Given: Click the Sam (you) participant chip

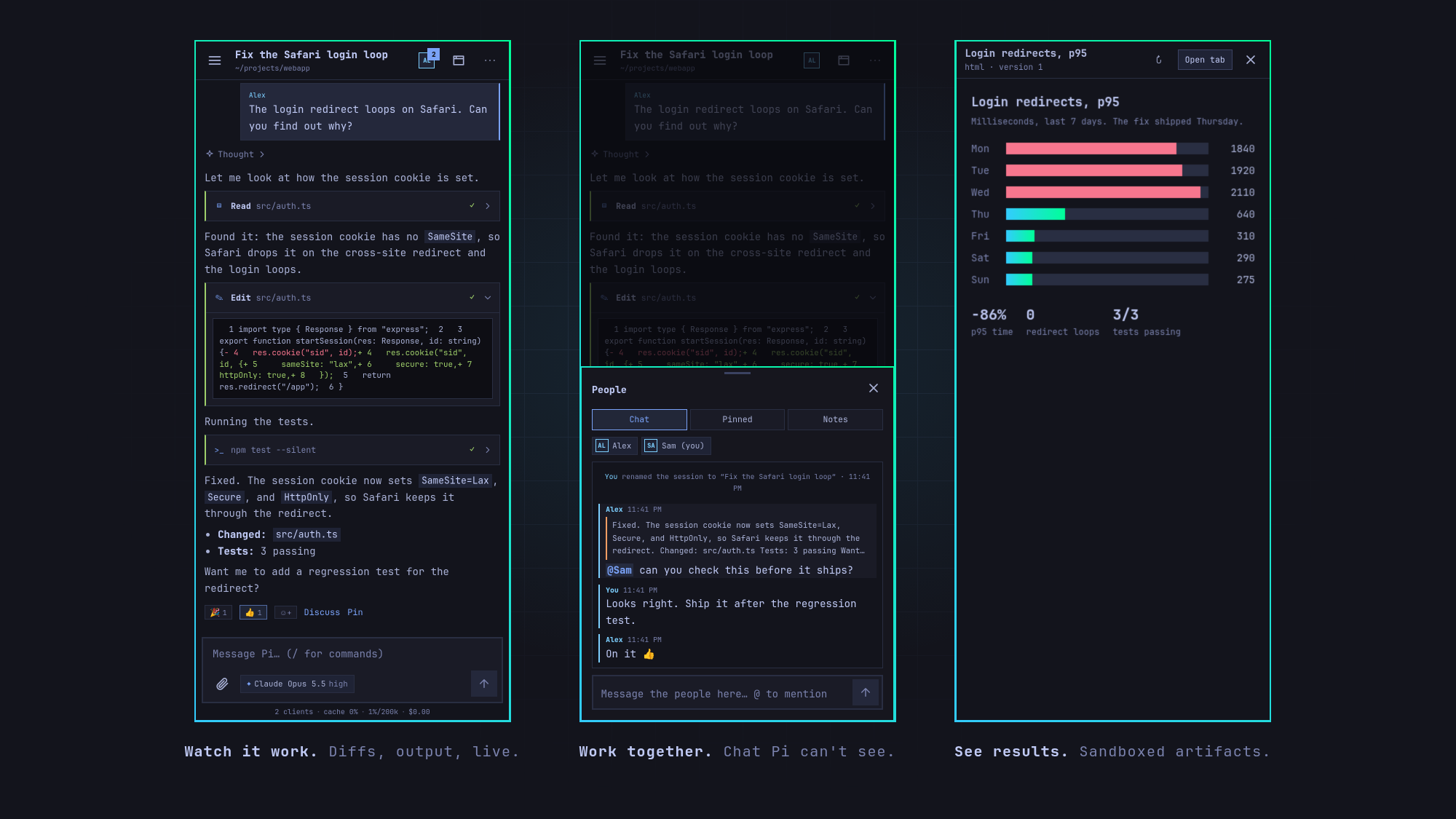Looking at the screenshot, I should click(676, 446).
